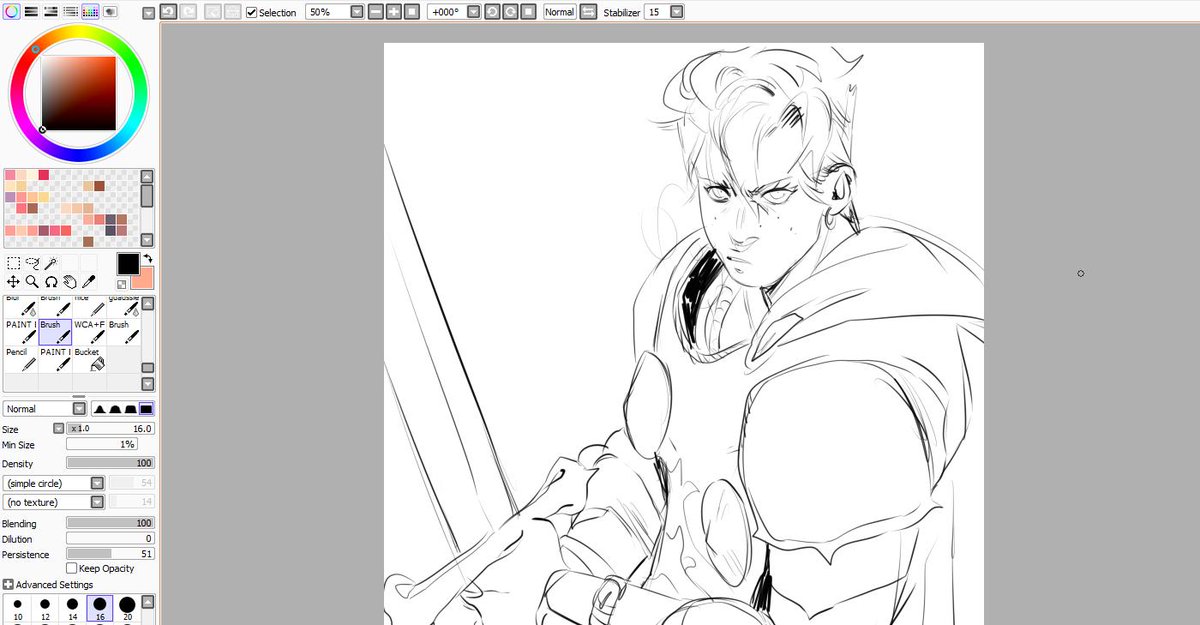
Task: Toggle the RGB slider panel icon
Action: [x=31, y=12]
